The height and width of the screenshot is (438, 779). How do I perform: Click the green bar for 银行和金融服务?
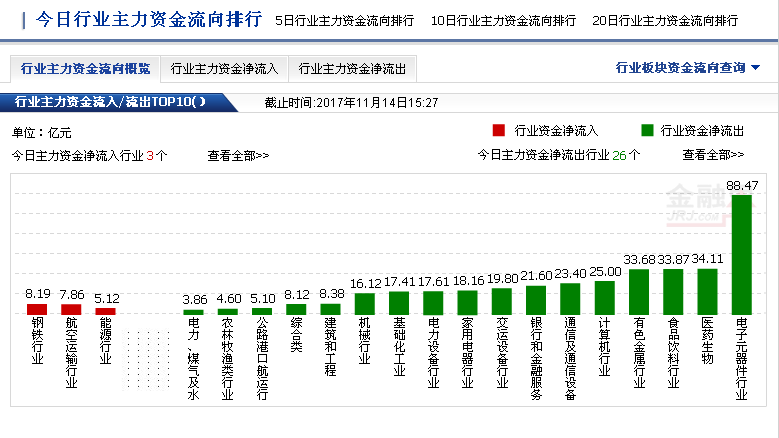pos(536,300)
